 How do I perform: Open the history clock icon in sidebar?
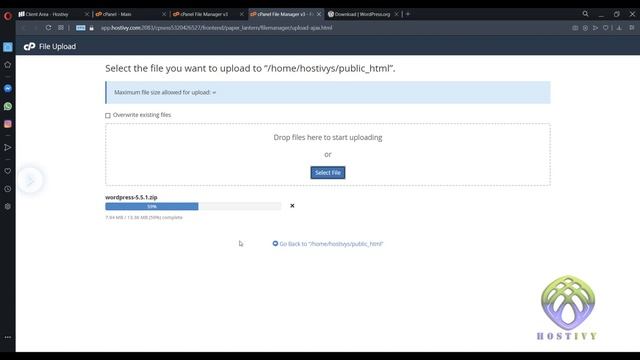(8, 189)
